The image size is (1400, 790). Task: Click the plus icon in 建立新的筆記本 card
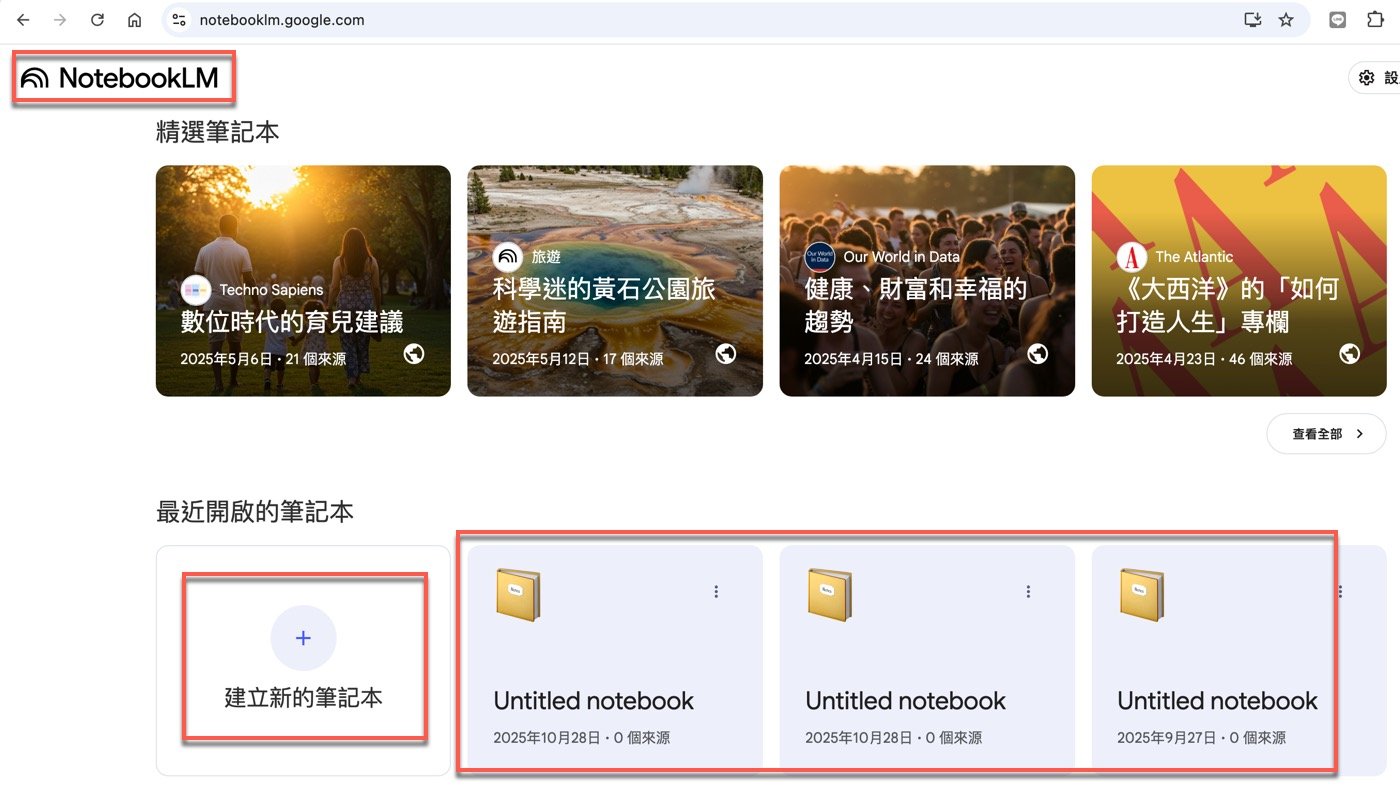point(303,637)
